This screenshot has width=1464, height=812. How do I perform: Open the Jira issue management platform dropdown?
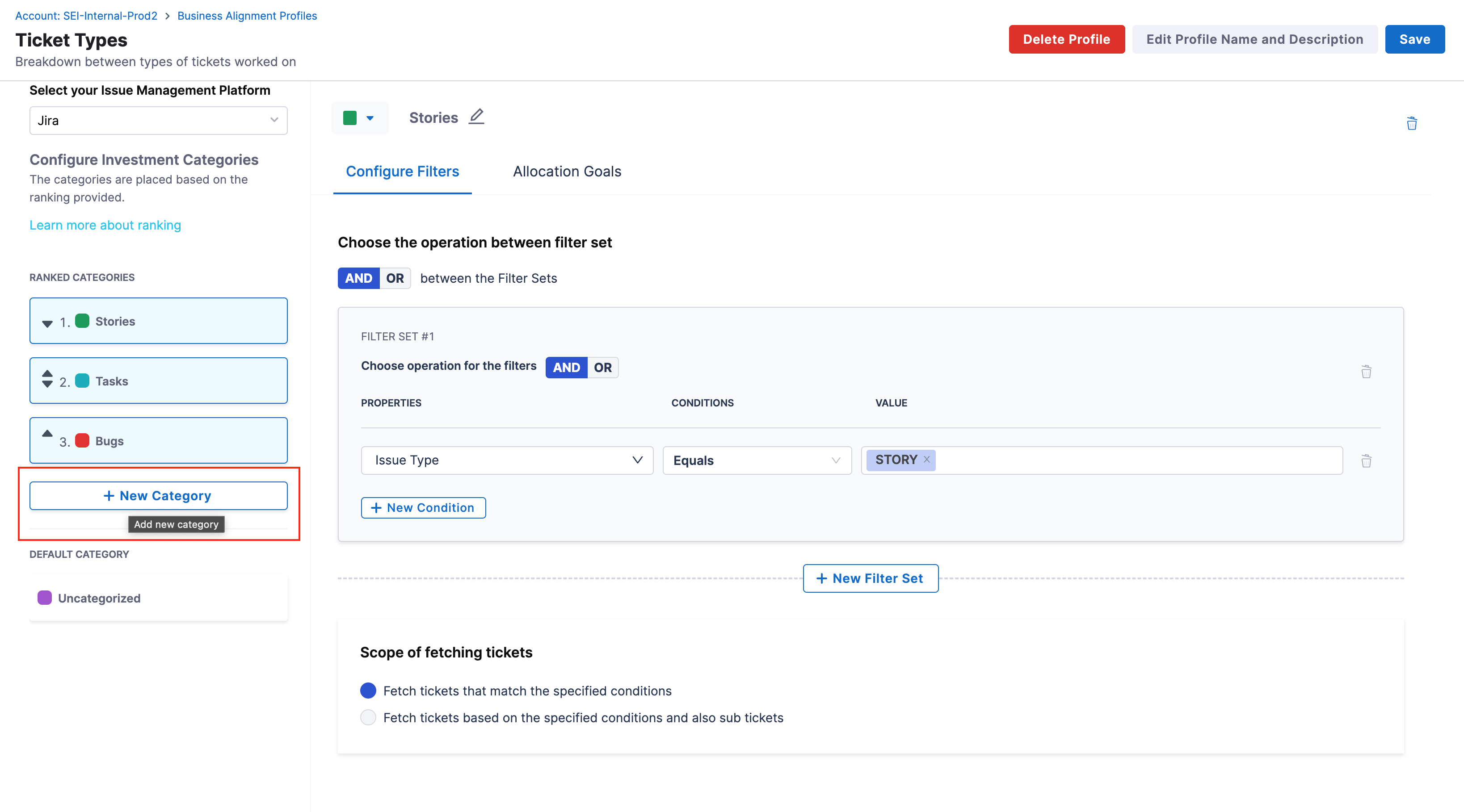(158, 121)
